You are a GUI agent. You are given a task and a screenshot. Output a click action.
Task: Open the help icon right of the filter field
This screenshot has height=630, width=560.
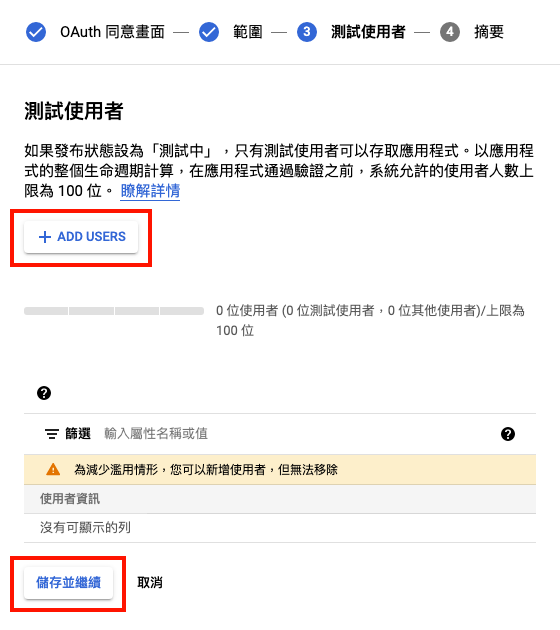tap(508, 434)
